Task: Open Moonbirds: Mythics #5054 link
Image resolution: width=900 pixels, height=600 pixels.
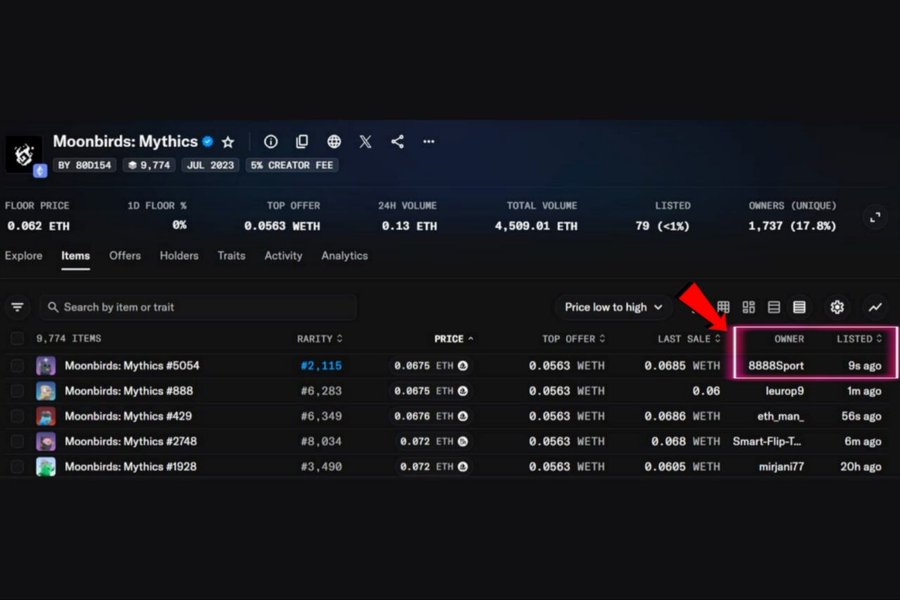Action: coord(132,366)
